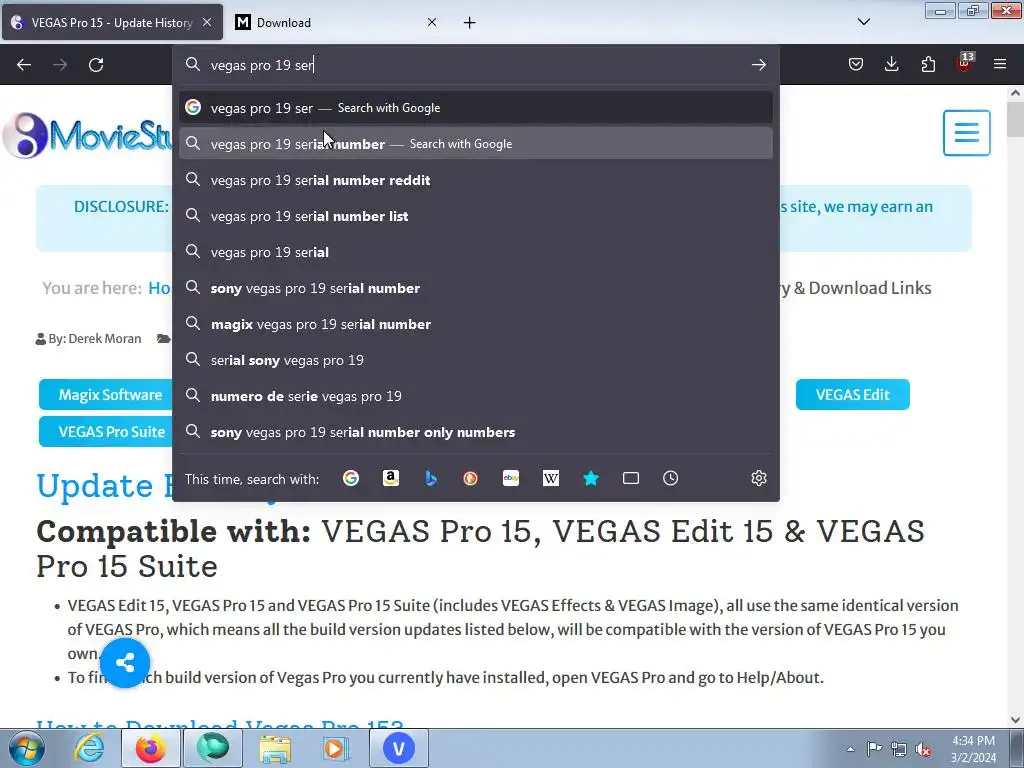
Task: List all tabs with chevron dropdown
Action: click(x=863, y=22)
